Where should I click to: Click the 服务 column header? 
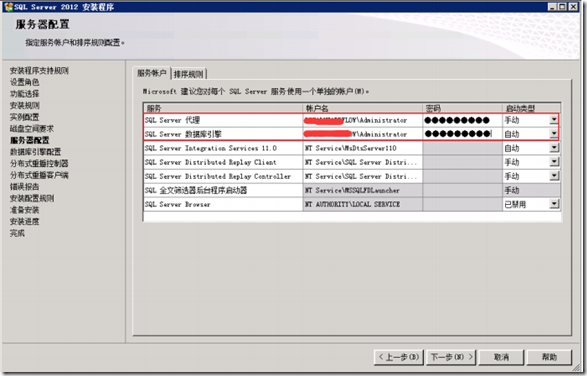click(x=223, y=108)
